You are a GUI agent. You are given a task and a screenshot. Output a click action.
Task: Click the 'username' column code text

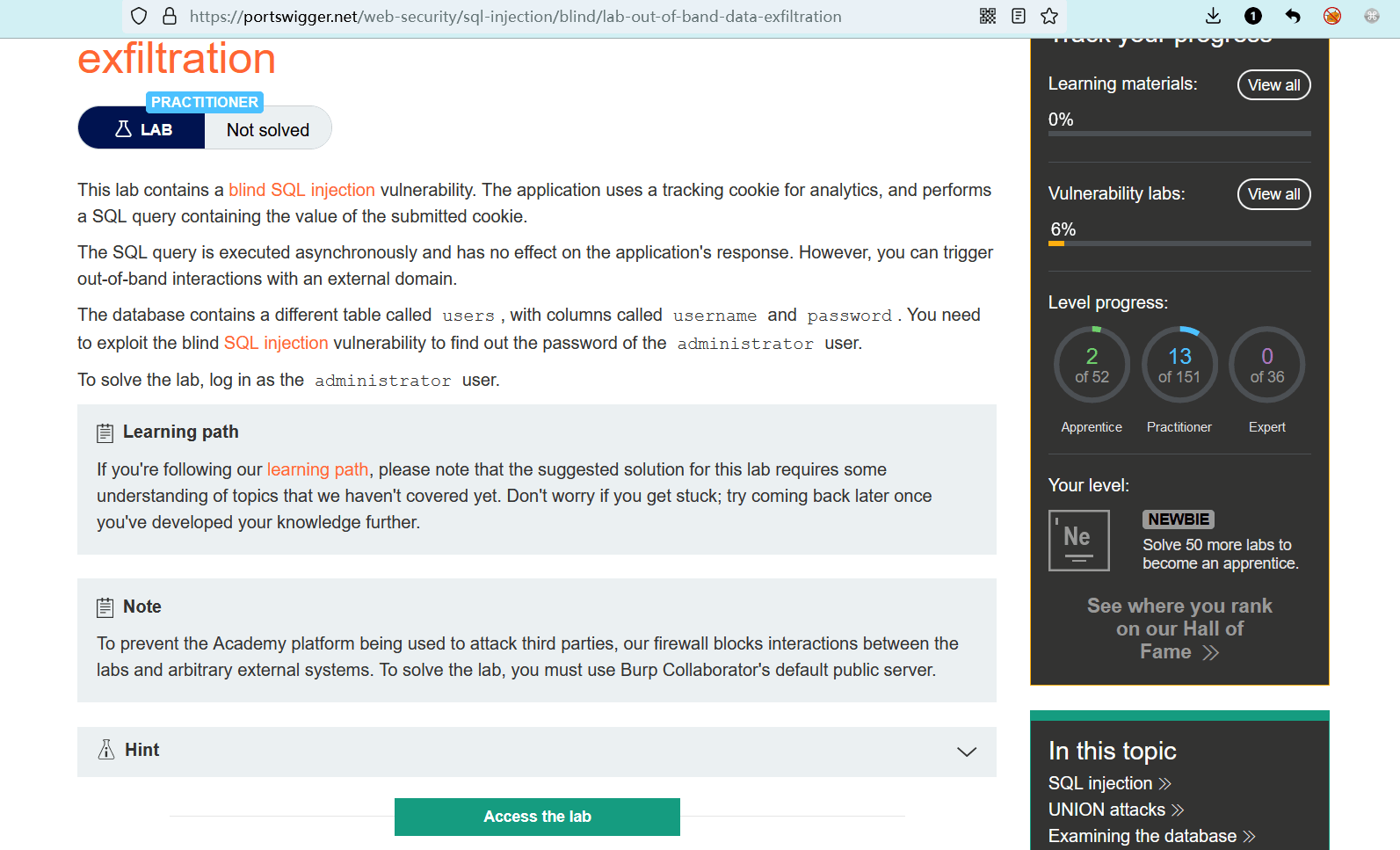pyautogui.click(x=715, y=316)
